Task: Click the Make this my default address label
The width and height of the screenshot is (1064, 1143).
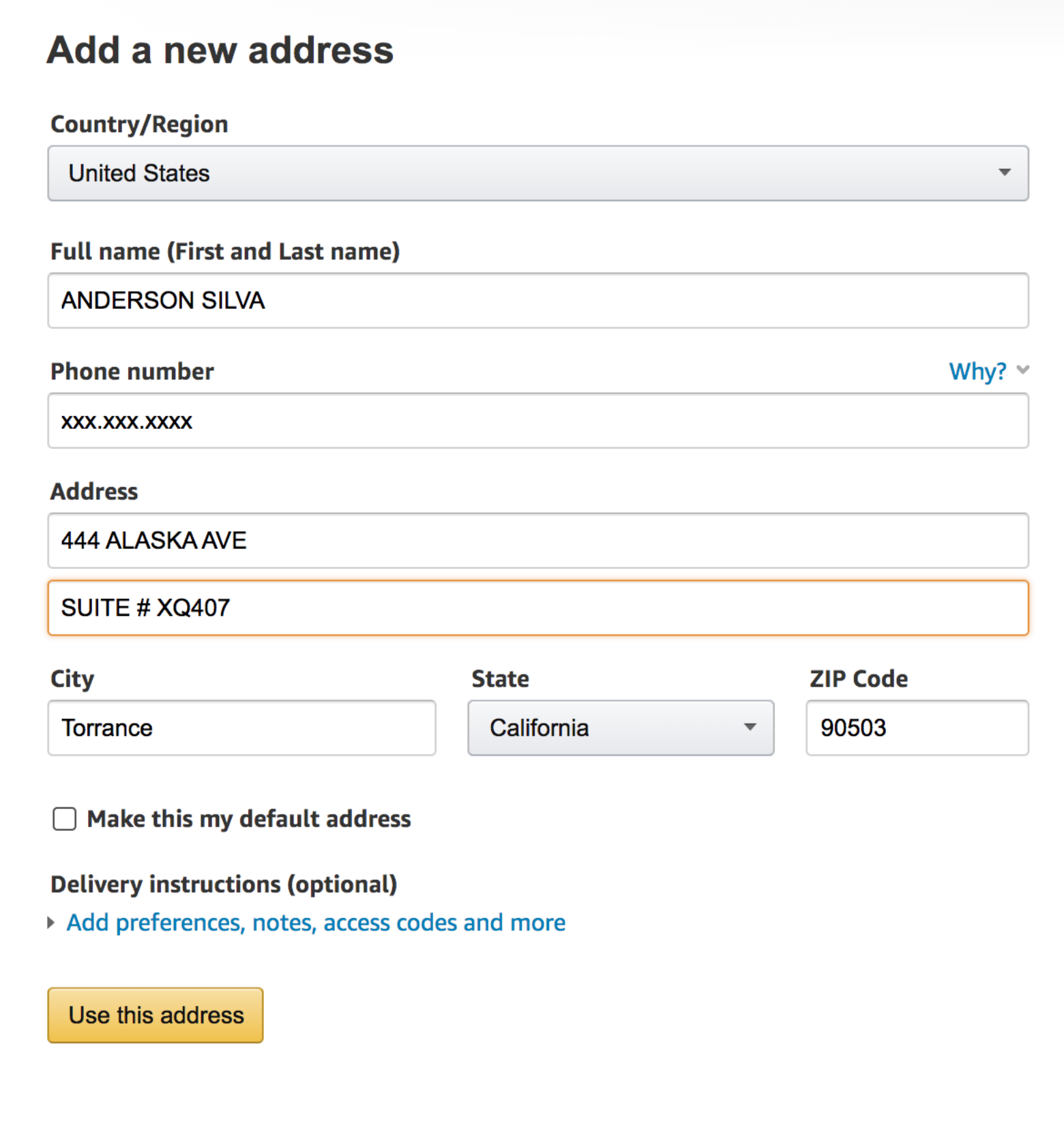Action: [249, 818]
